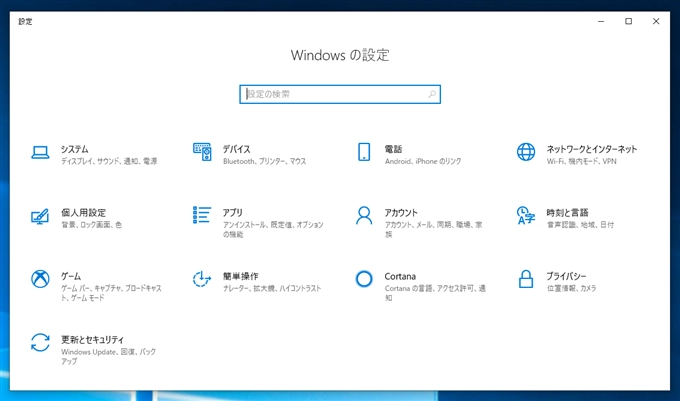Click the ネットワークとインターネット globe icon
680x401 pixels.
(526, 152)
